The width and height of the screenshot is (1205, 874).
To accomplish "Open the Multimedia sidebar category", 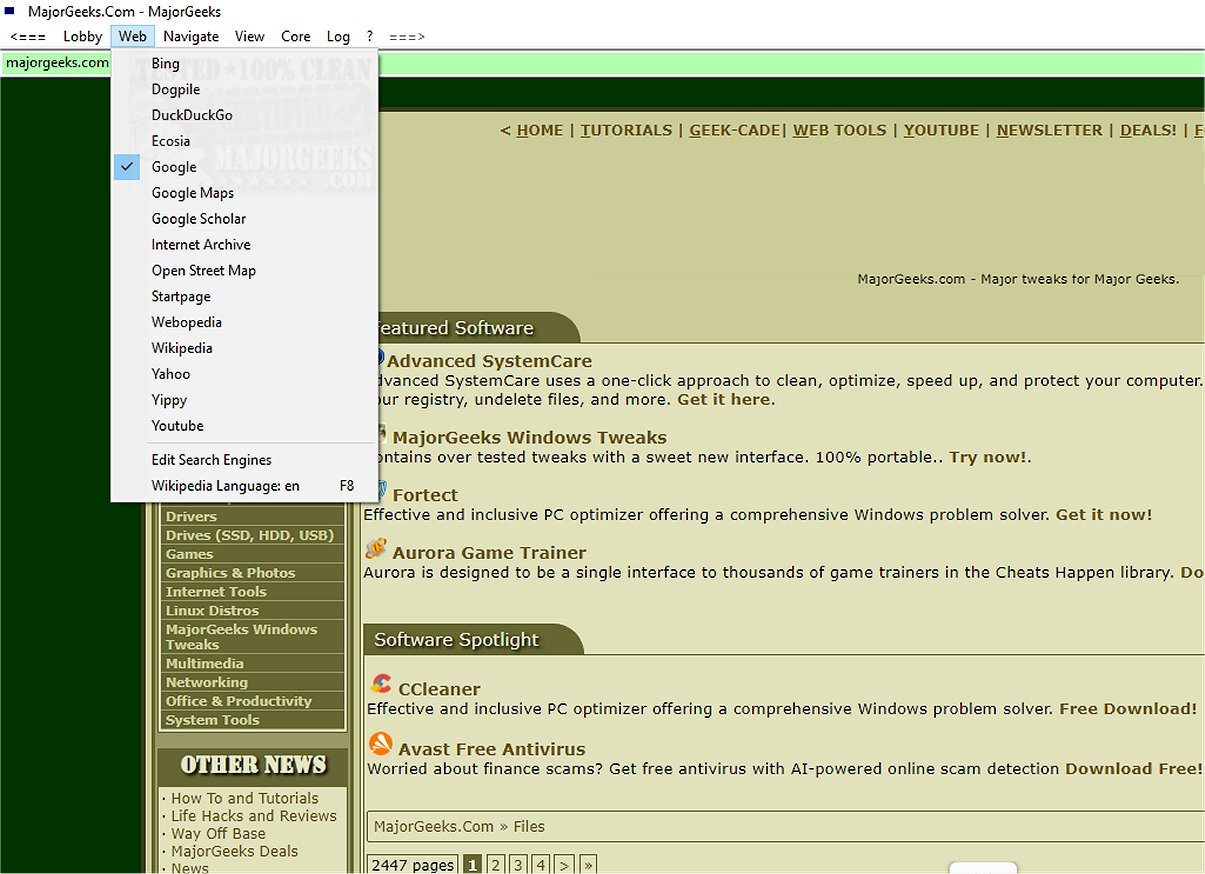I will [204, 664].
